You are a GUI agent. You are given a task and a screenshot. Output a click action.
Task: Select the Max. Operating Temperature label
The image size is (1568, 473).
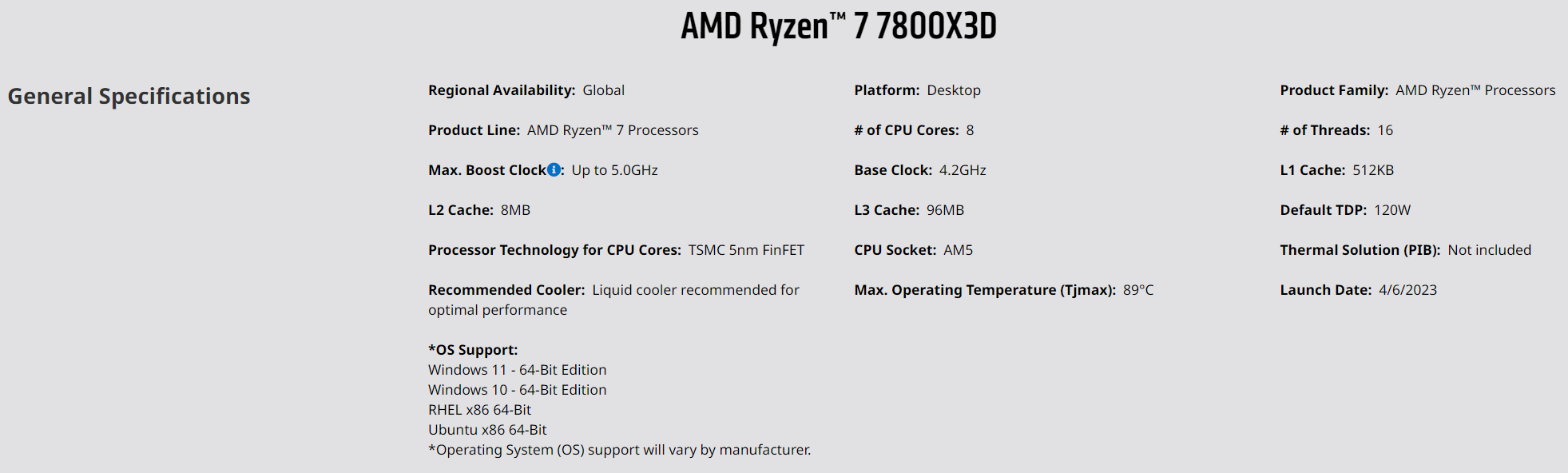985,290
